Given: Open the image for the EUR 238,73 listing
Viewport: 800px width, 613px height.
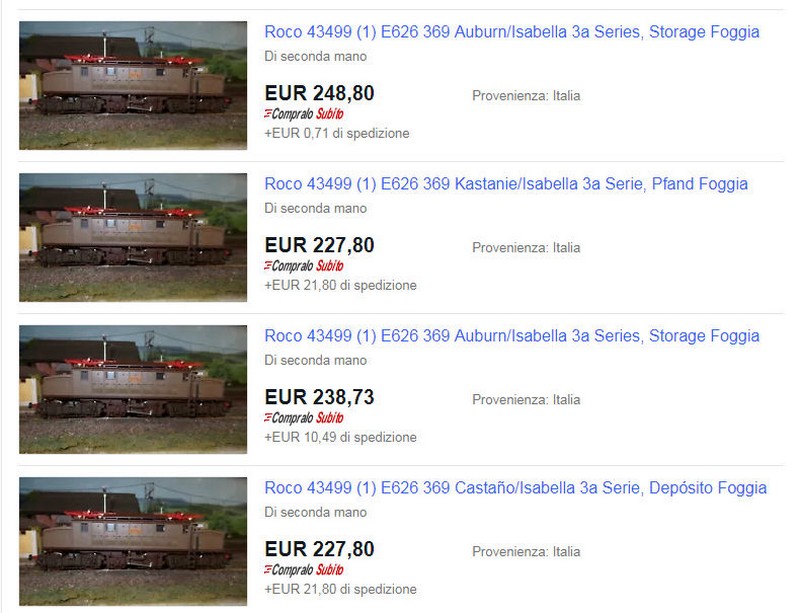Looking at the screenshot, I should click(133, 389).
